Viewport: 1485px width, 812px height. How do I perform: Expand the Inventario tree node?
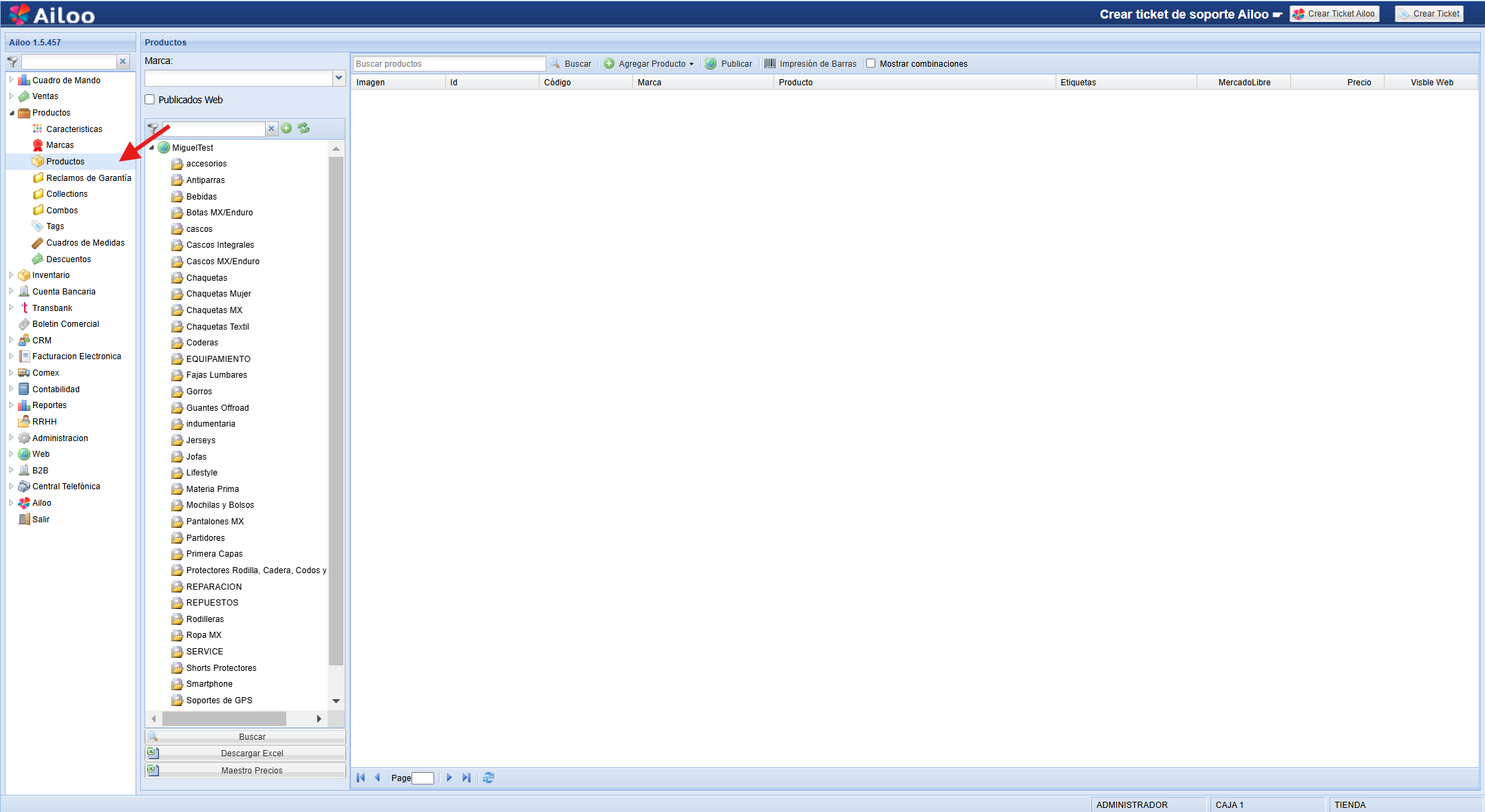[x=11, y=275]
